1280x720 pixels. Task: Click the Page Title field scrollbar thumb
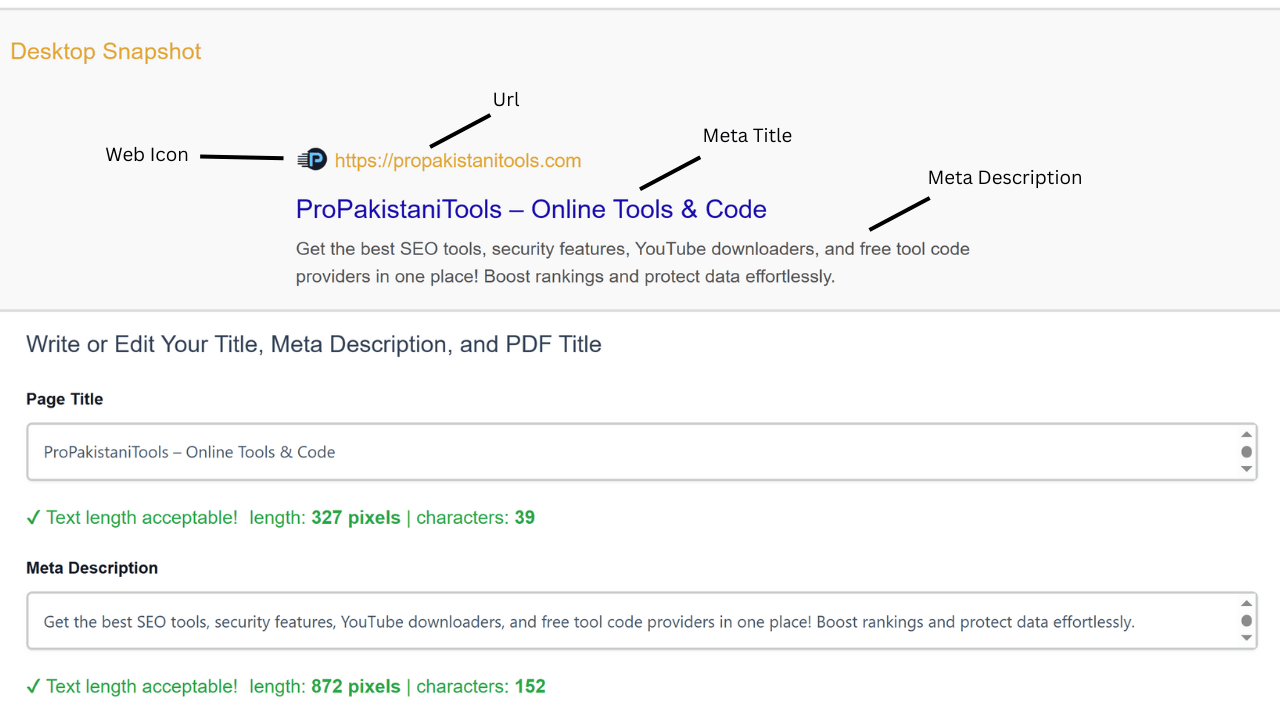coord(1246,452)
